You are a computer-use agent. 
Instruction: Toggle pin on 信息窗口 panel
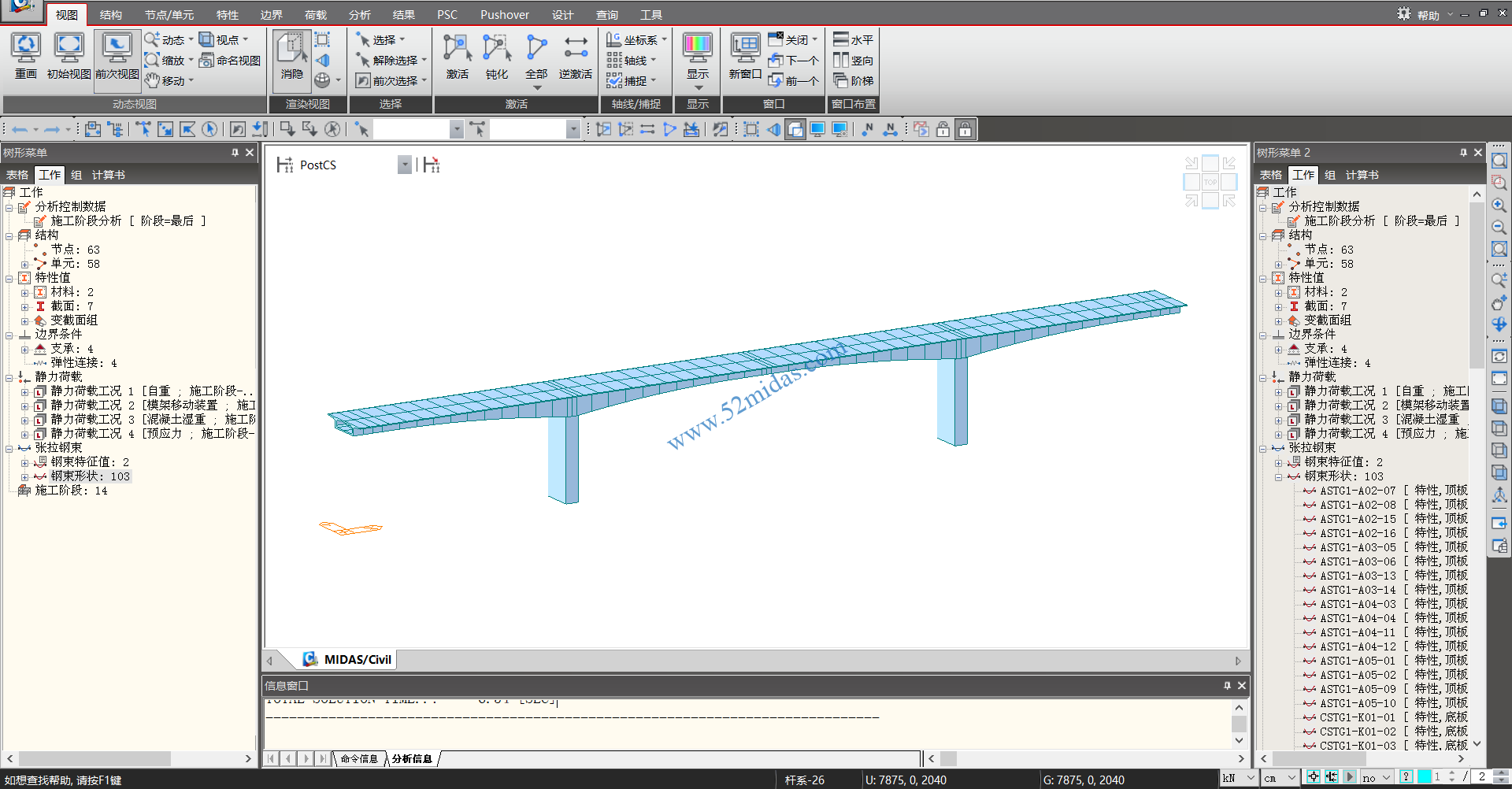click(x=1227, y=686)
